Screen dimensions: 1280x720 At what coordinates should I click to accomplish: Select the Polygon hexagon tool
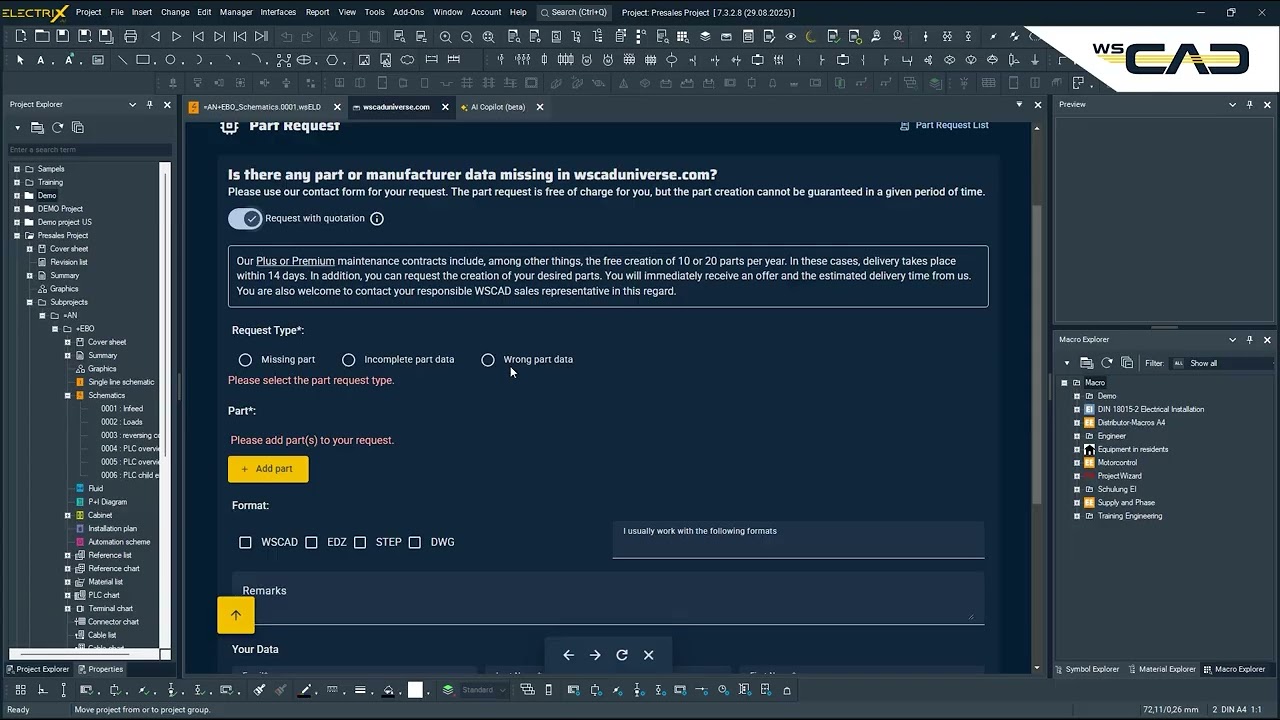point(332,60)
